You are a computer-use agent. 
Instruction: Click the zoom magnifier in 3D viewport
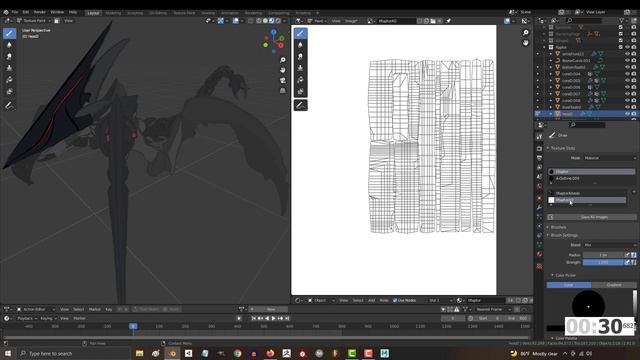pyautogui.click(x=282, y=60)
